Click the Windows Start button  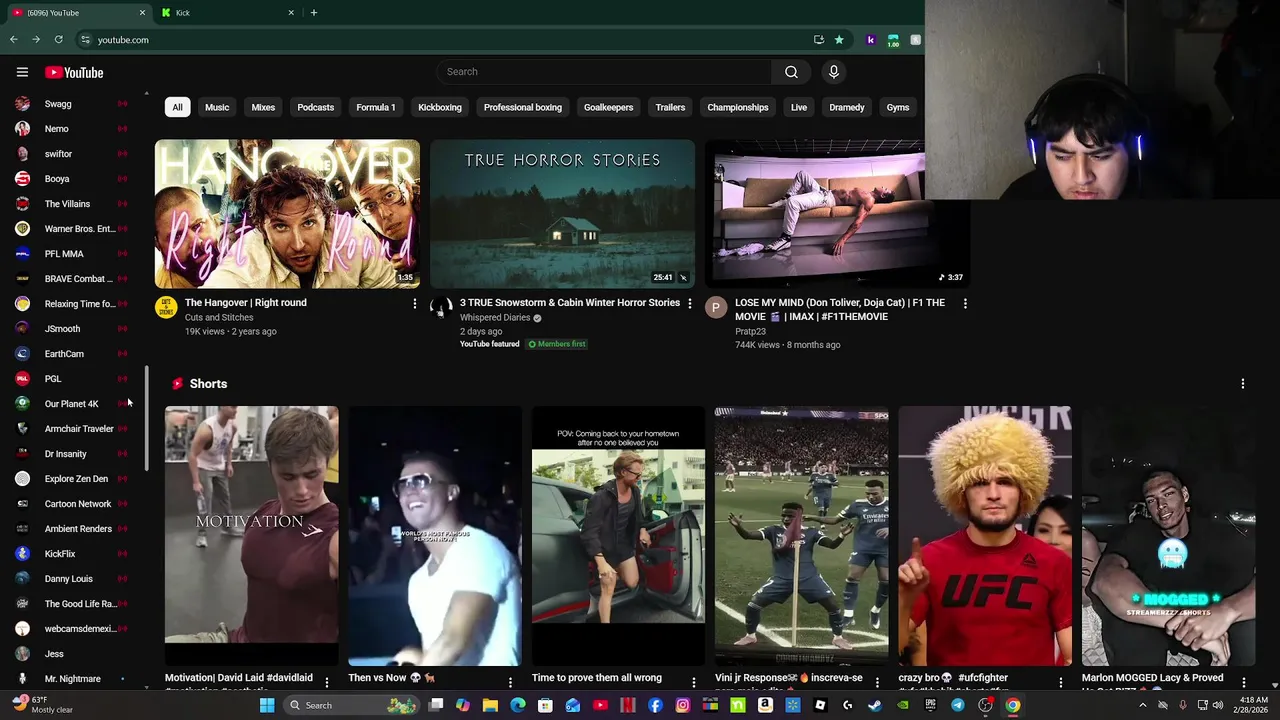267,705
